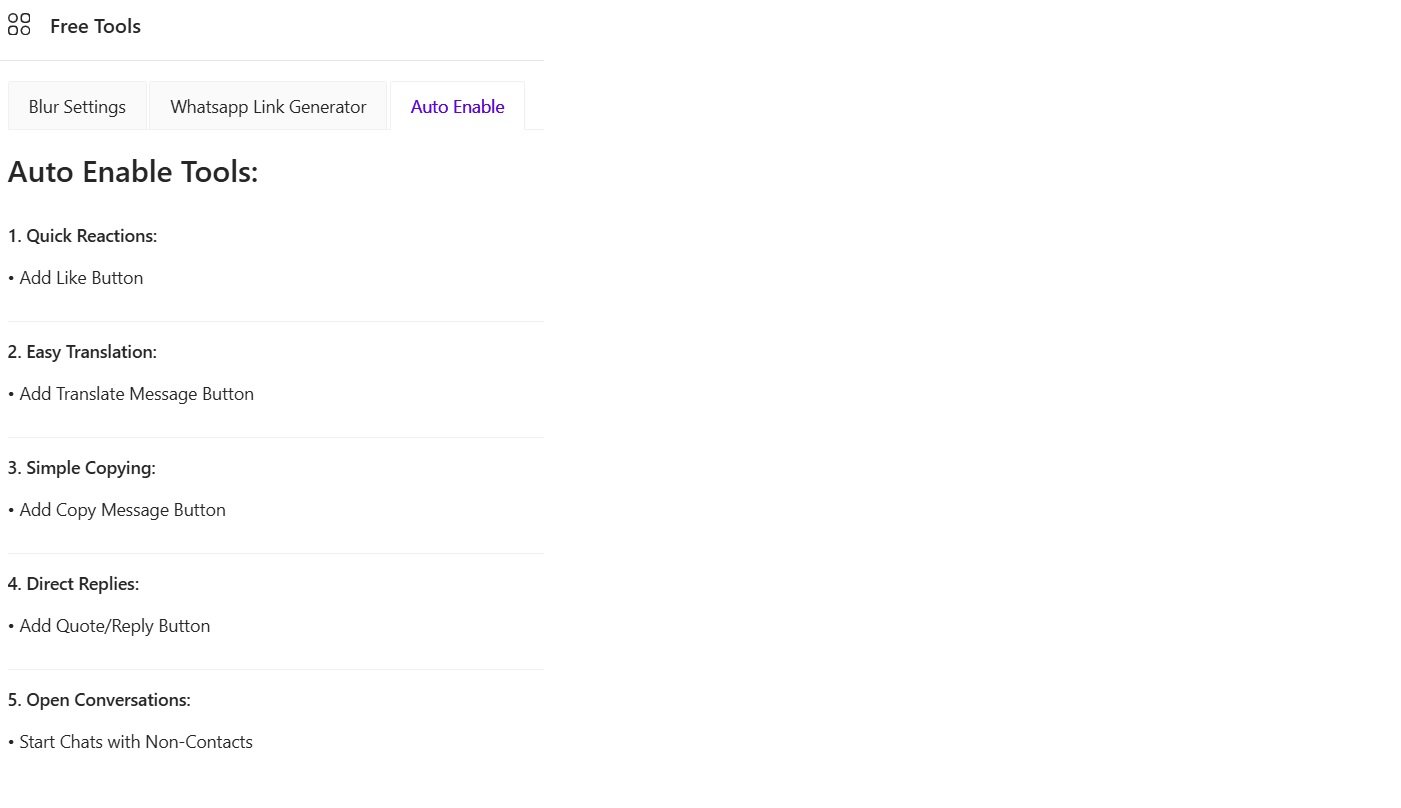Image resolution: width=1401 pixels, height=808 pixels.
Task: Select "Add Copy Message Button"
Action: coord(122,509)
